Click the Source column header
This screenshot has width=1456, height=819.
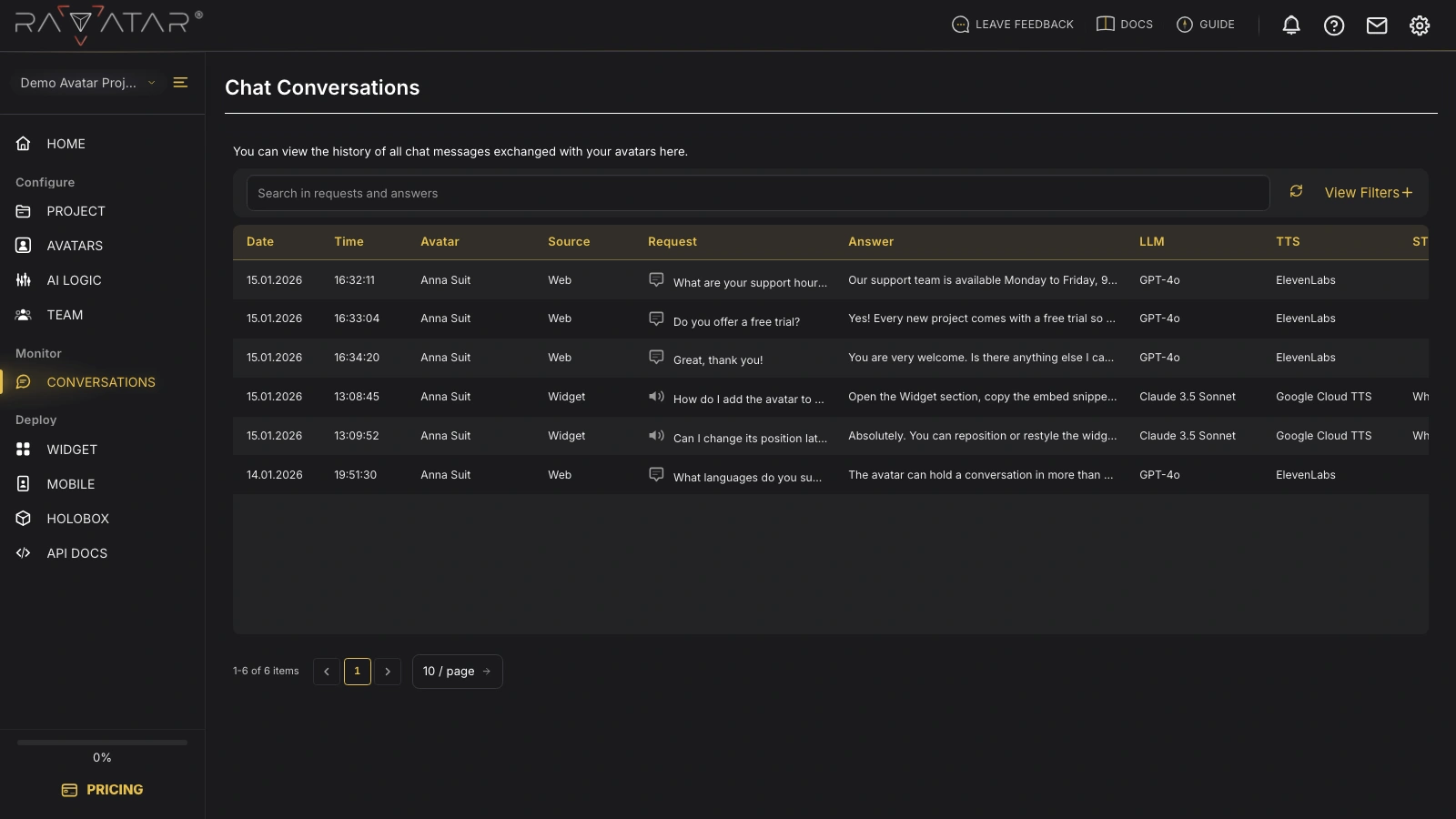coord(569,241)
